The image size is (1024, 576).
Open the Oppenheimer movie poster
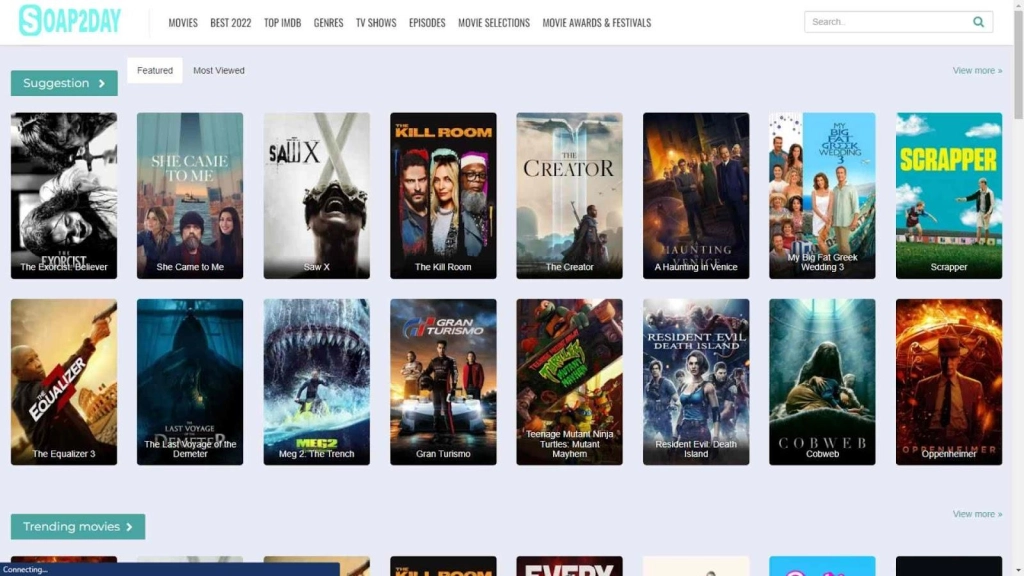[949, 381]
